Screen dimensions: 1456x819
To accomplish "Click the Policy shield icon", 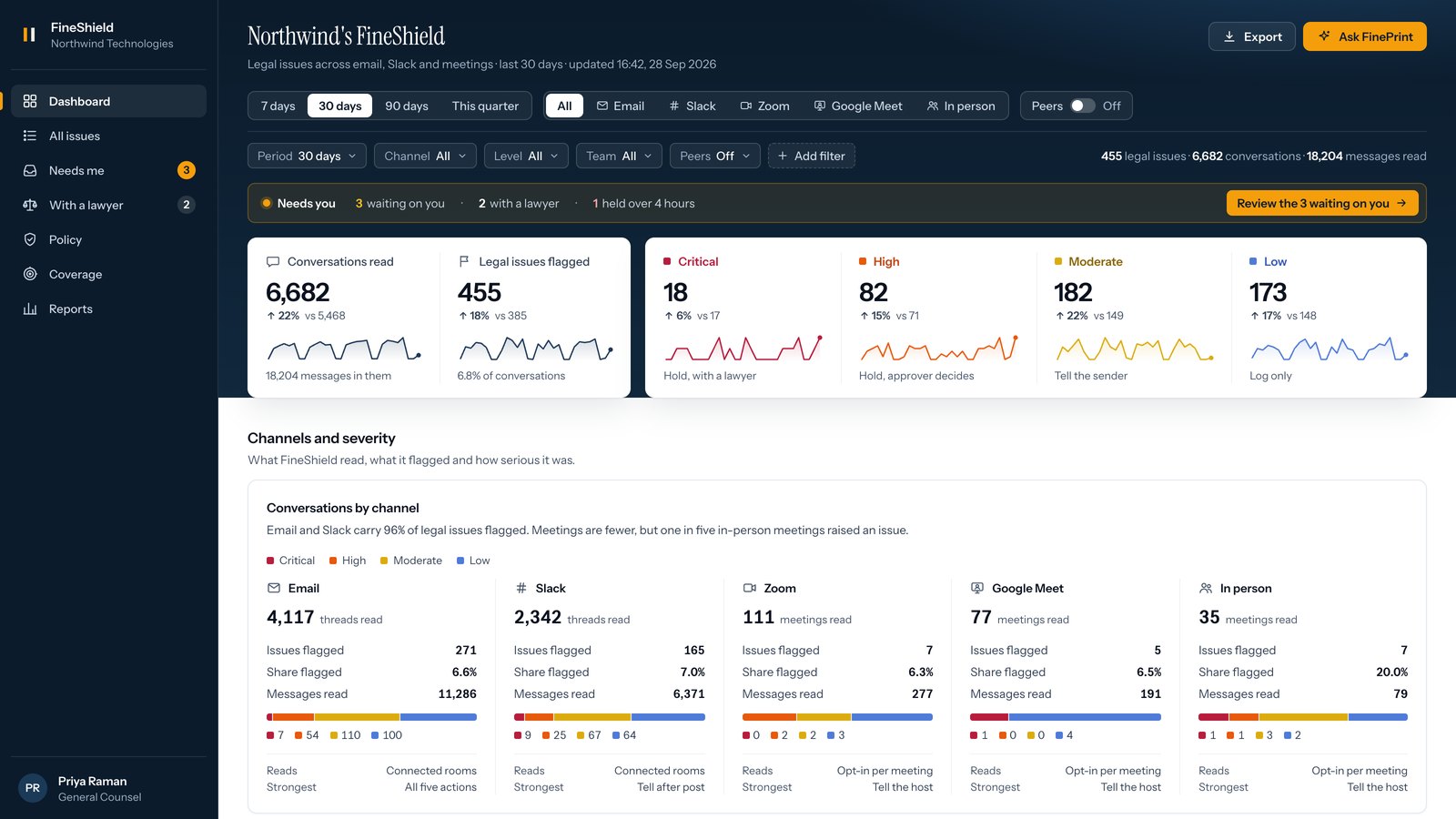I will 30,239.
